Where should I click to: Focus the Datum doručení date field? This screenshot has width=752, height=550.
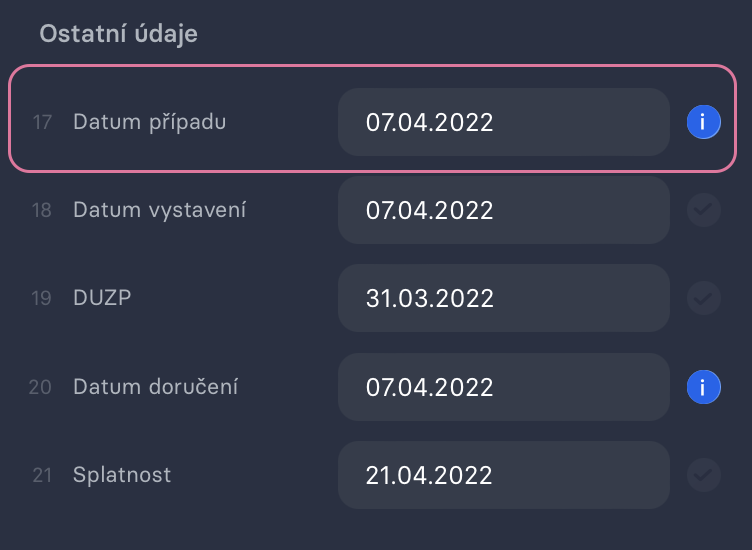point(504,387)
